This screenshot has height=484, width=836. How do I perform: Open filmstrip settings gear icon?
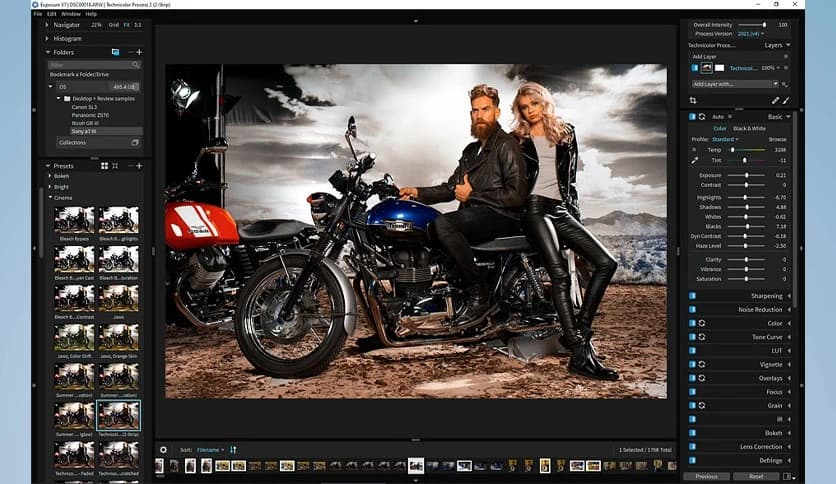coord(163,450)
